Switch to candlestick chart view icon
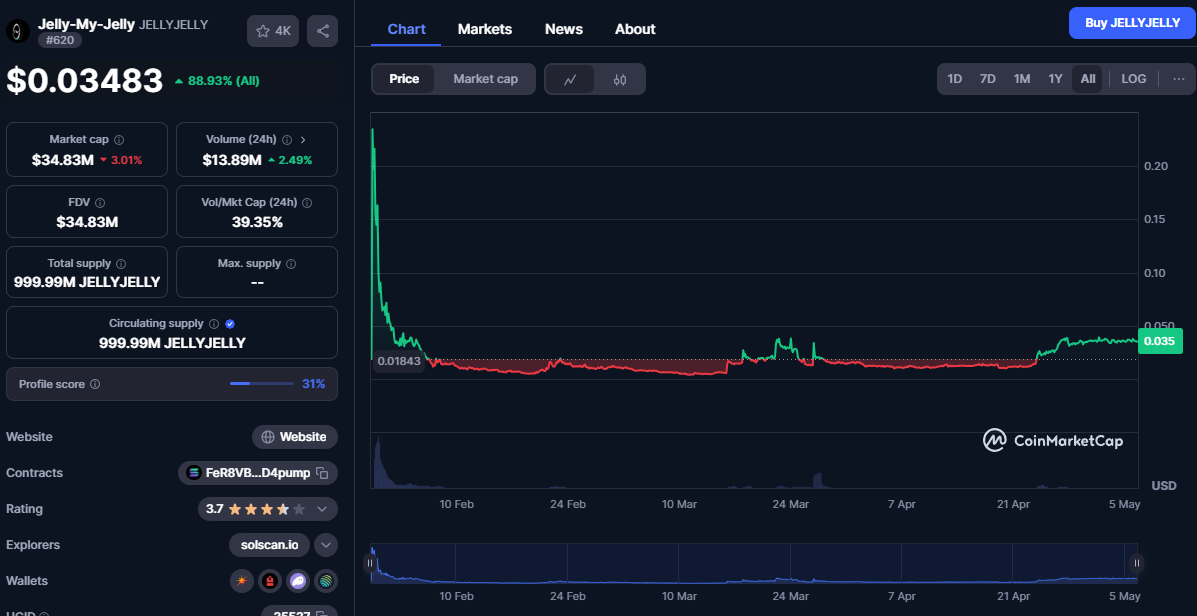 tap(620, 79)
